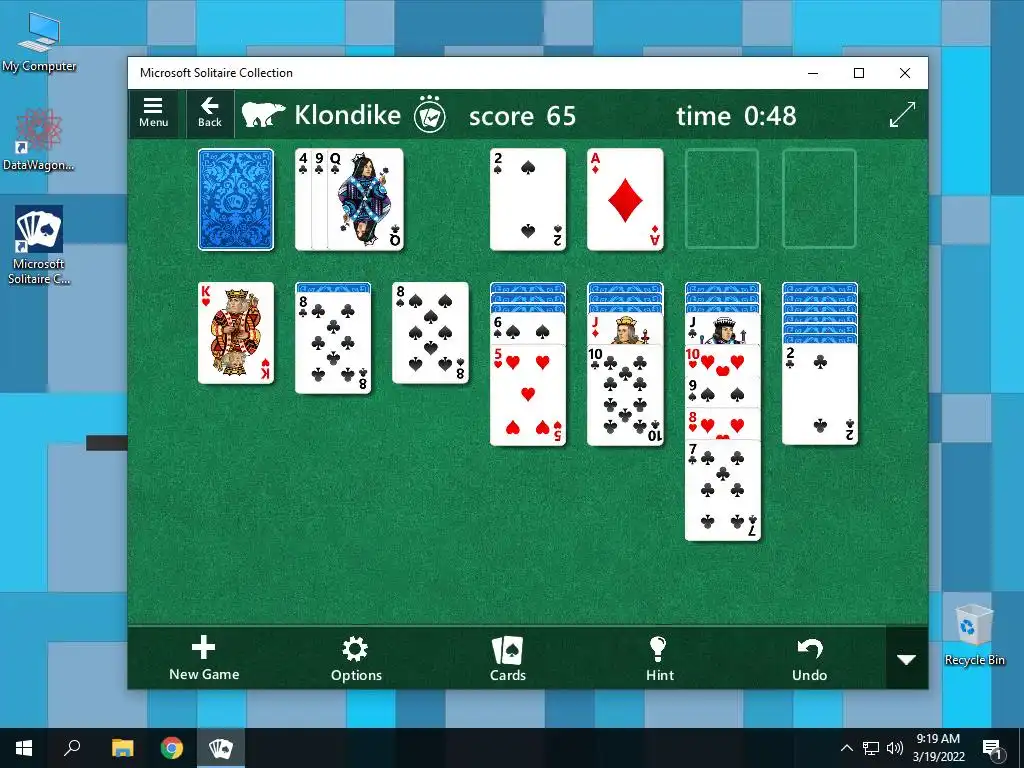Open network status tray icon
The image size is (1024, 768).
[871, 748]
